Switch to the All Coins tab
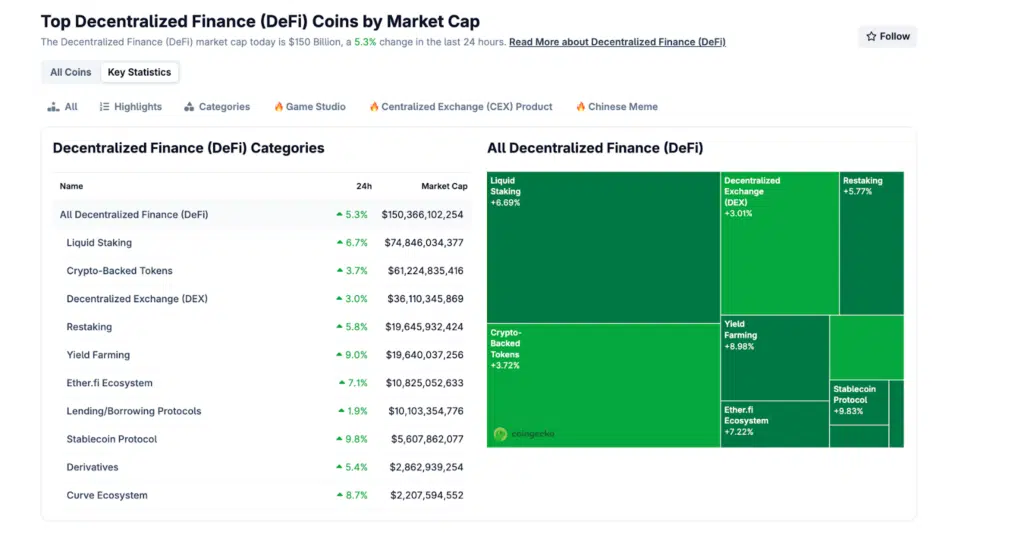The width and height of the screenshot is (1024, 536). (70, 72)
